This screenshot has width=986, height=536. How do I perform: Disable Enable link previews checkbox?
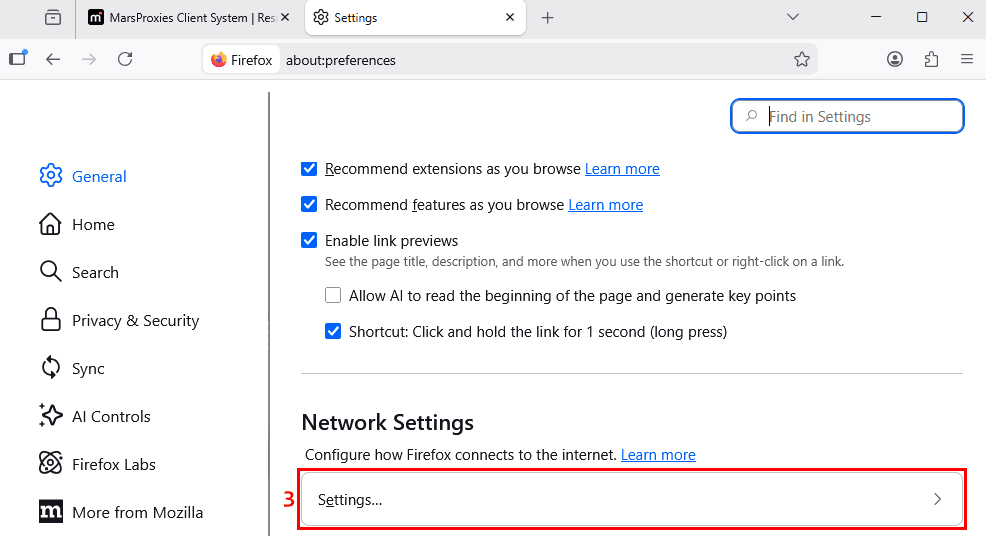309,240
